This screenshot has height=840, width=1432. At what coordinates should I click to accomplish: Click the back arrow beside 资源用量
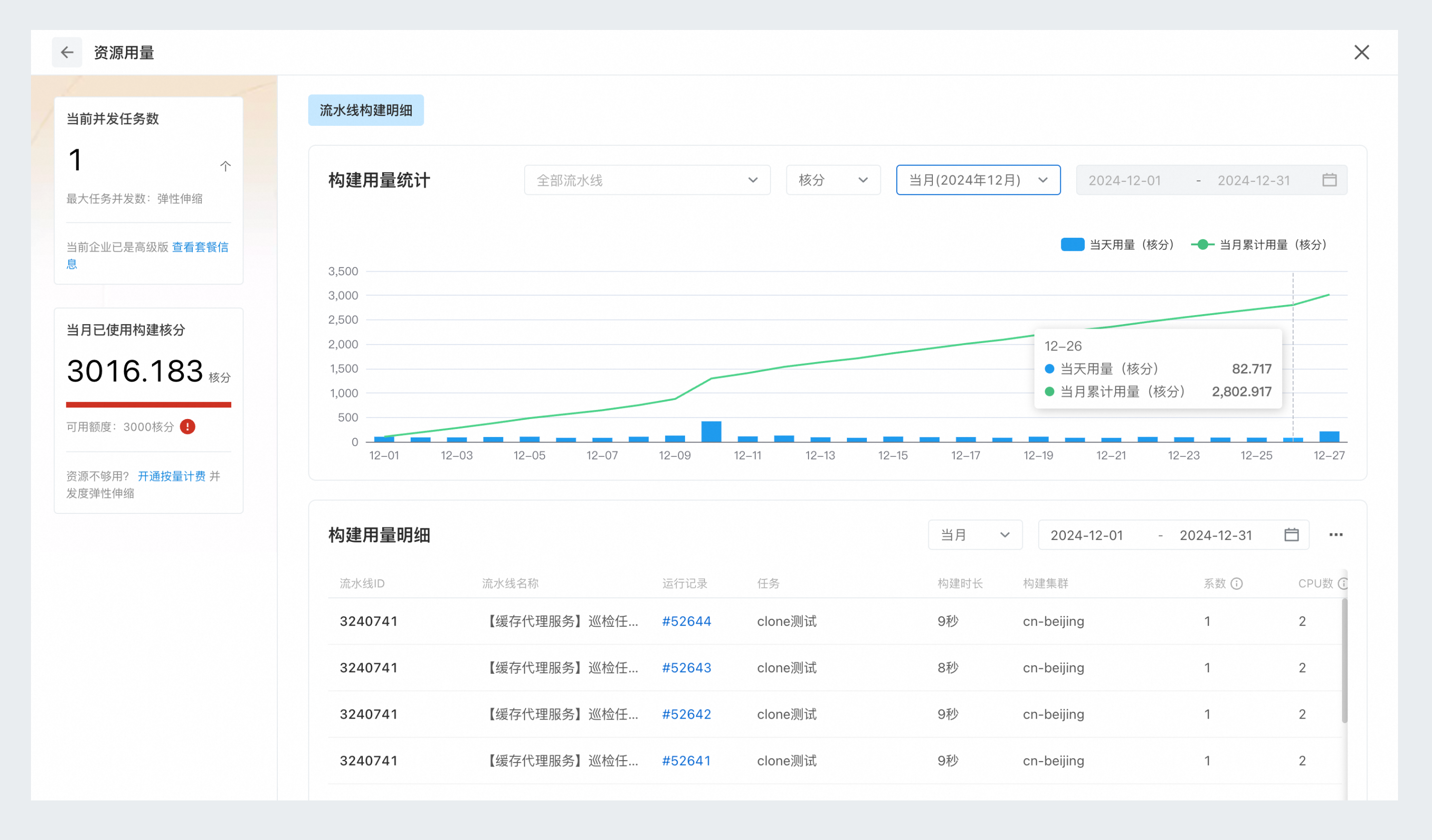(67, 52)
